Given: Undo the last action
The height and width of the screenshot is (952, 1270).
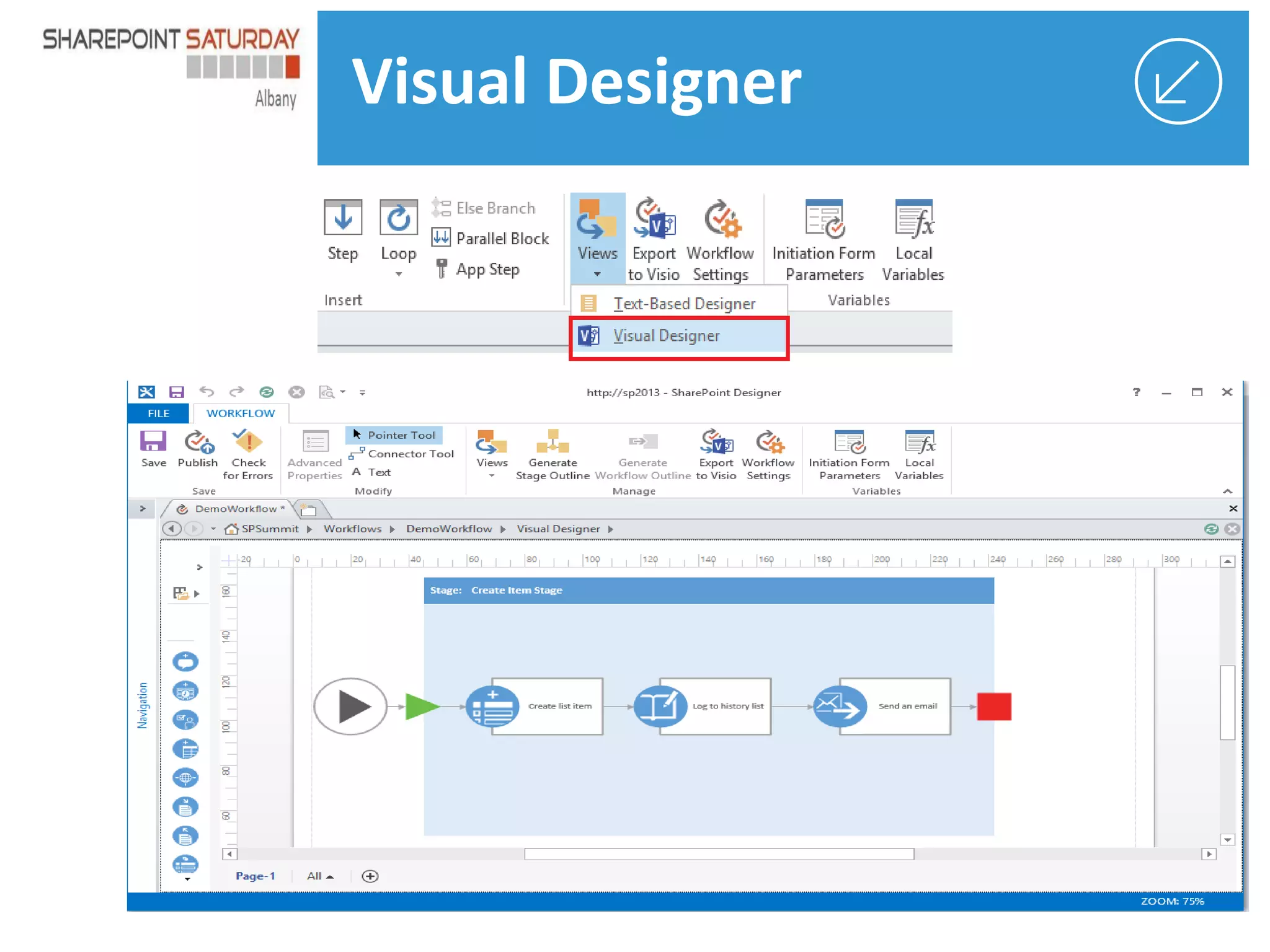Looking at the screenshot, I should click(206, 392).
